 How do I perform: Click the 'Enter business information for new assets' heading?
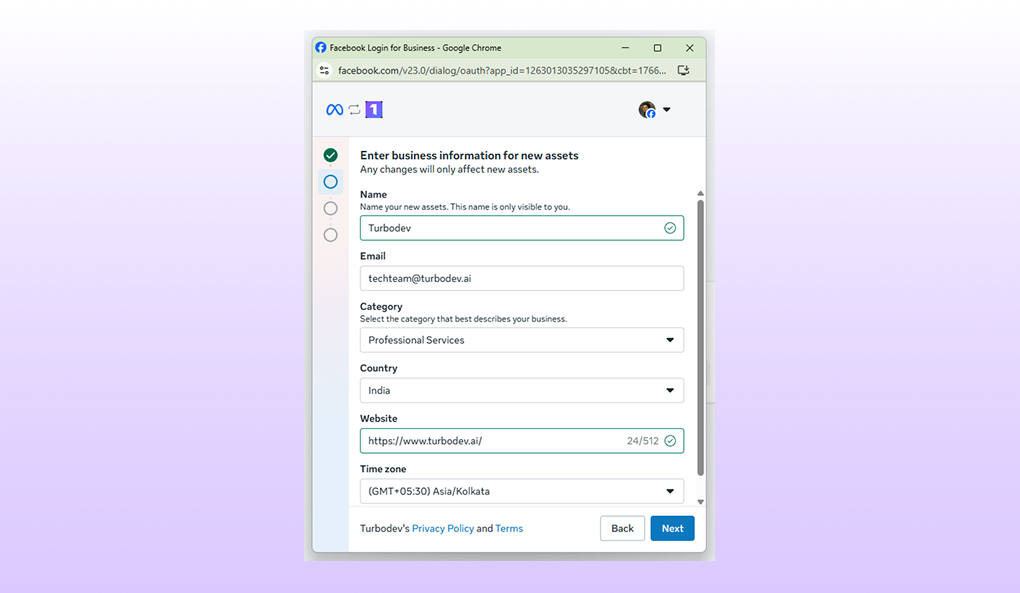469,155
